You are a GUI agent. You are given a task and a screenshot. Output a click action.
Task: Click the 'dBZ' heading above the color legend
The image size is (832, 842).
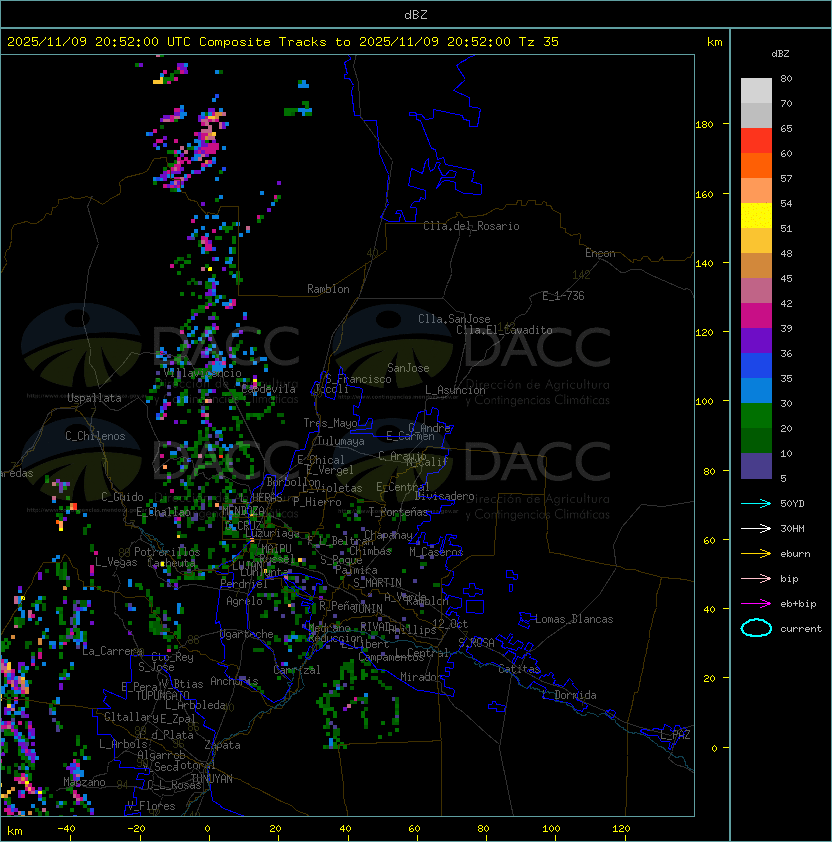coord(780,54)
